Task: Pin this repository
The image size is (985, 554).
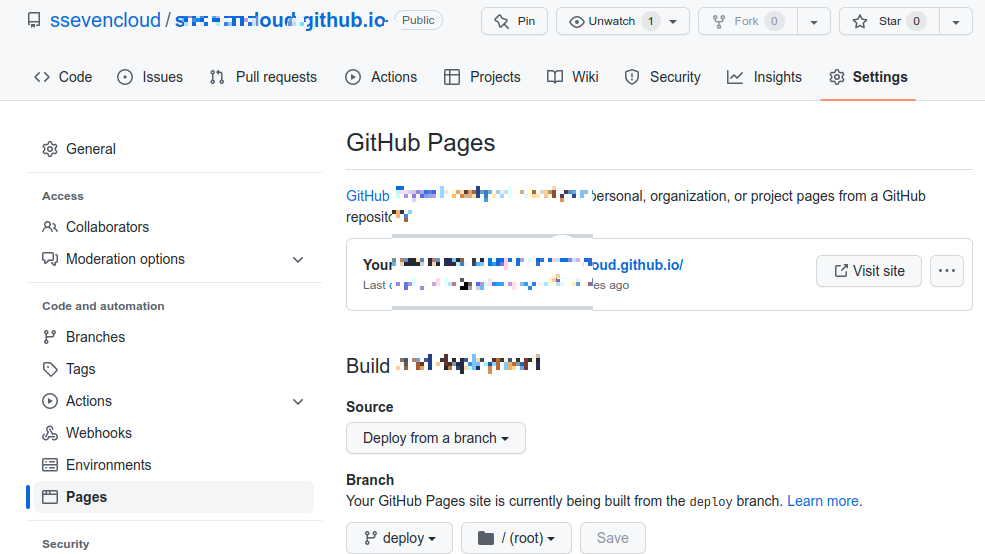Action: point(514,21)
